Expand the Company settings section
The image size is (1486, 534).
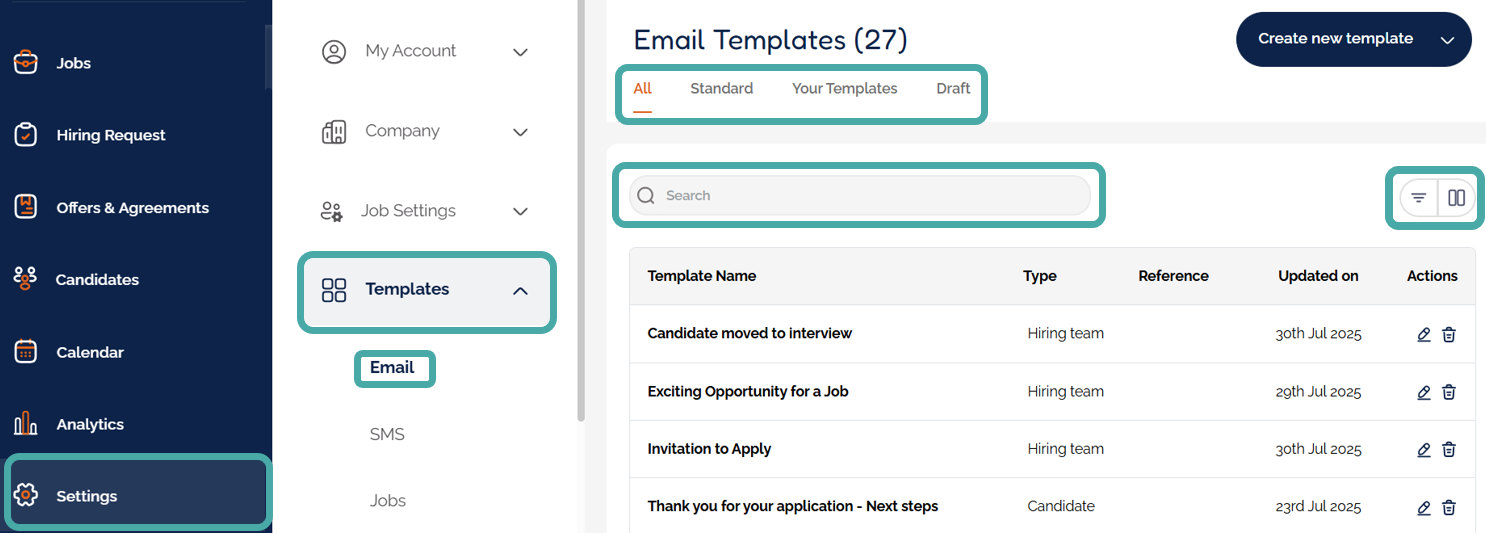pyautogui.click(x=520, y=132)
